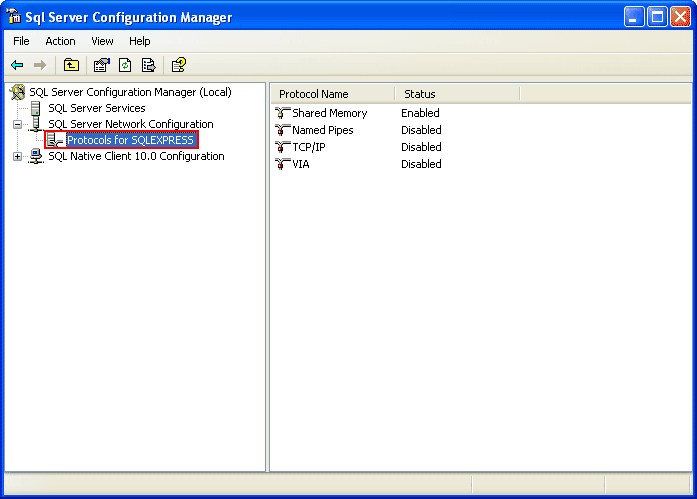697x499 pixels.
Task: Collapse SQL Server Network Configuration node
Action: click(x=17, y=125)
